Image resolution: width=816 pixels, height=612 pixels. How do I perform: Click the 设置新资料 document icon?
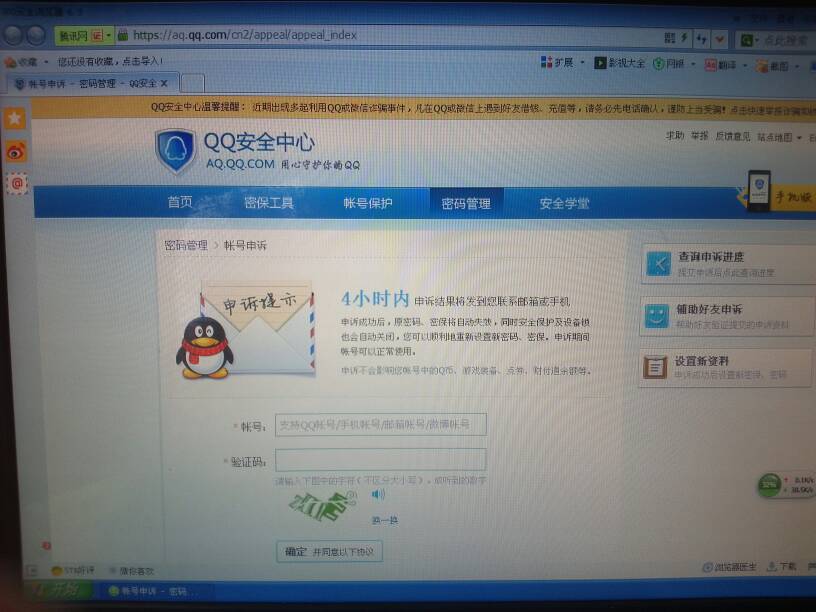pyautogui.click(x=655, y=367)
